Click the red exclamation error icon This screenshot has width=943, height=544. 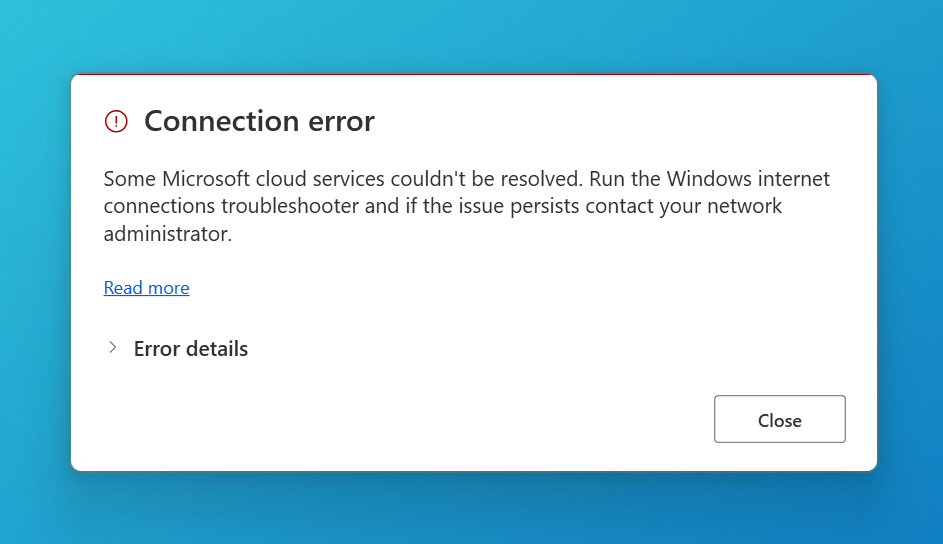[x=116, y=121]
